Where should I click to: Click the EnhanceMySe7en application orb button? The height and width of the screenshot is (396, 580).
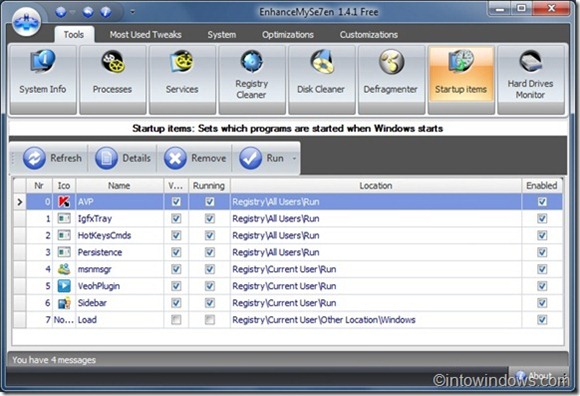[x=26, y=21]
